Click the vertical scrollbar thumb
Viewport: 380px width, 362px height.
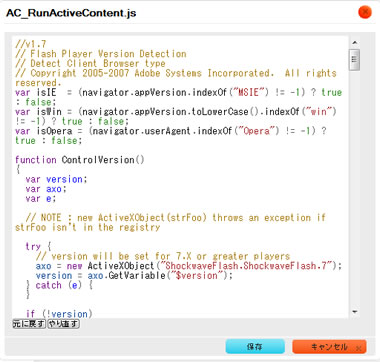354,60
